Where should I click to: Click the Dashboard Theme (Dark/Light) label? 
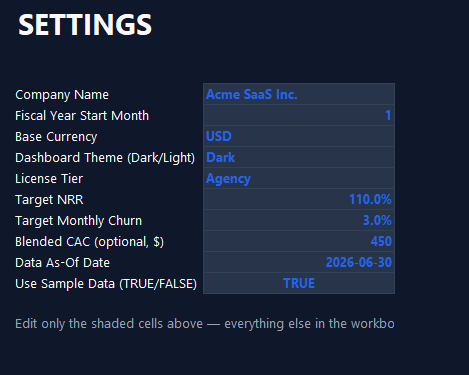105,158
